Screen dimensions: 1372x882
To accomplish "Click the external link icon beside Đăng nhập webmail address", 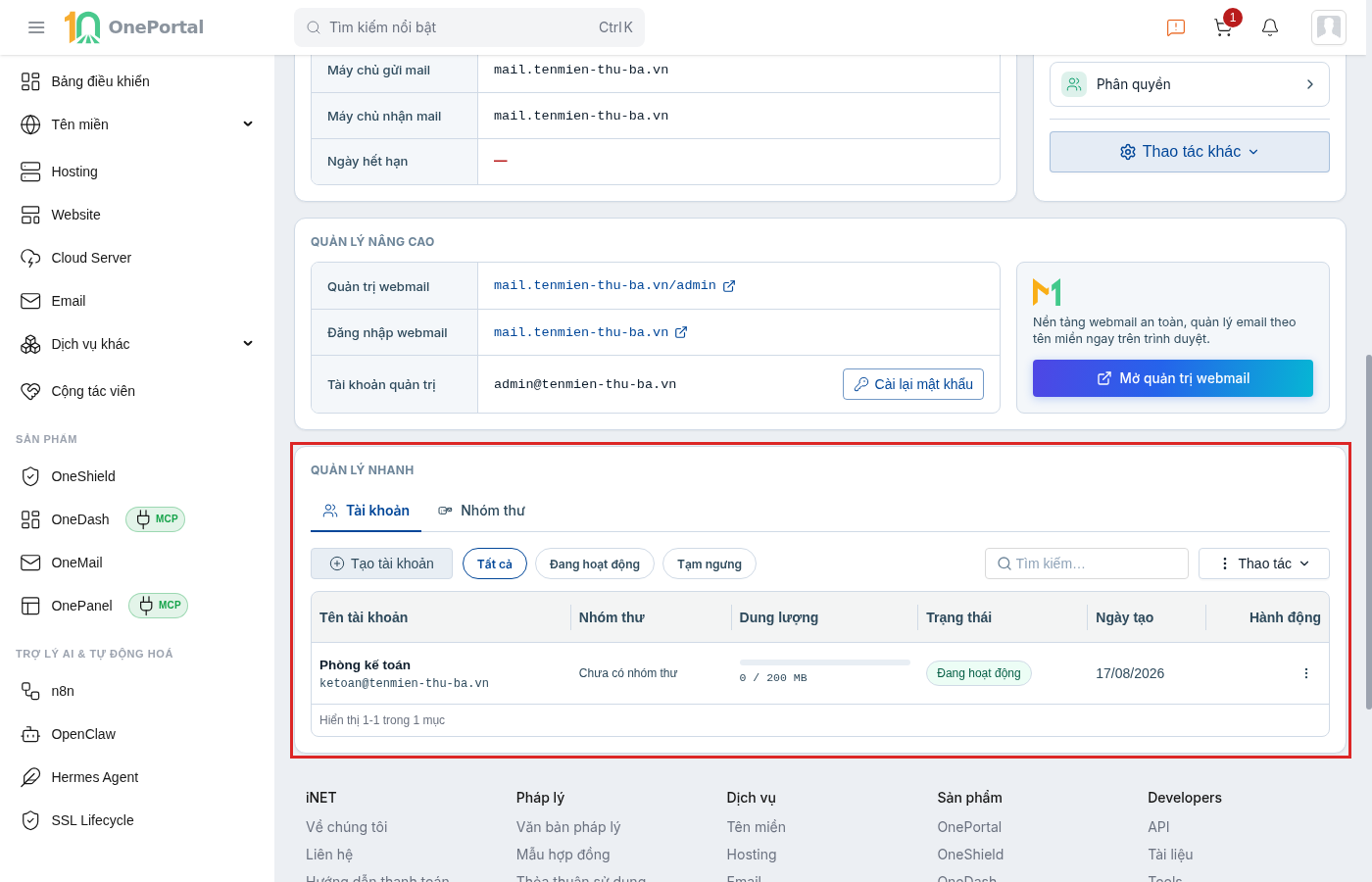I will (681, 332).
